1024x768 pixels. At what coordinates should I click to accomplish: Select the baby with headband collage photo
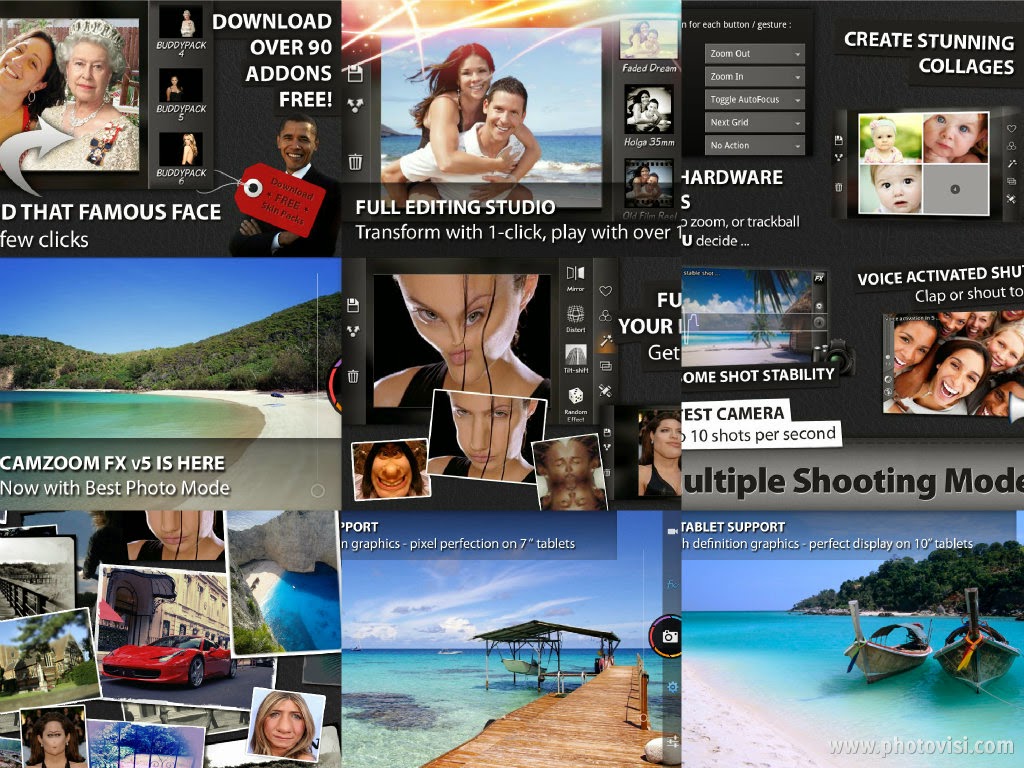[x=890, y=138]
